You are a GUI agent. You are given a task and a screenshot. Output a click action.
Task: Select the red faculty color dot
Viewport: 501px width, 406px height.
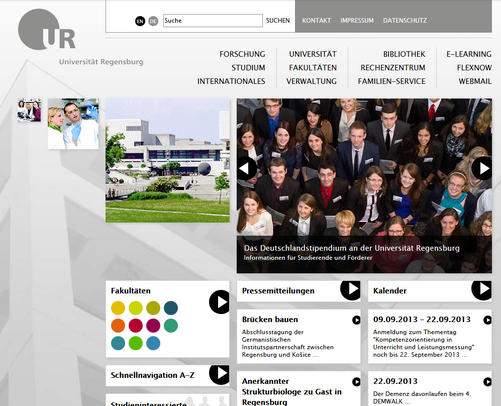pyautogui.click(x=136, y=326)
